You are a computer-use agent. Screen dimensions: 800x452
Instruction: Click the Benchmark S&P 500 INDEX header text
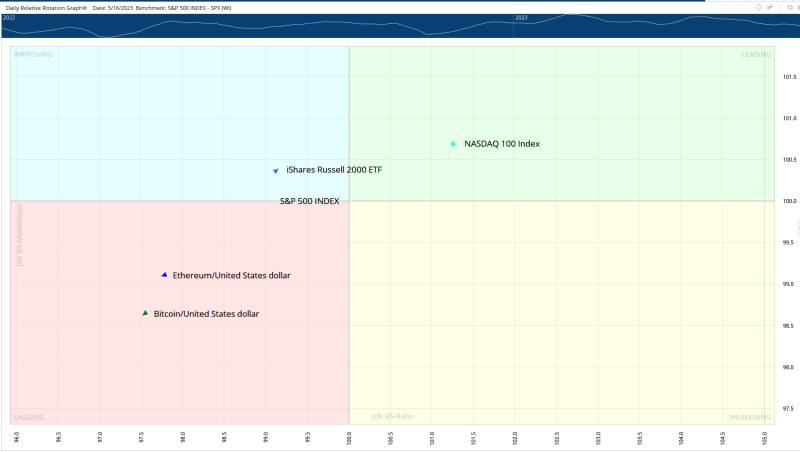(183, 8)
